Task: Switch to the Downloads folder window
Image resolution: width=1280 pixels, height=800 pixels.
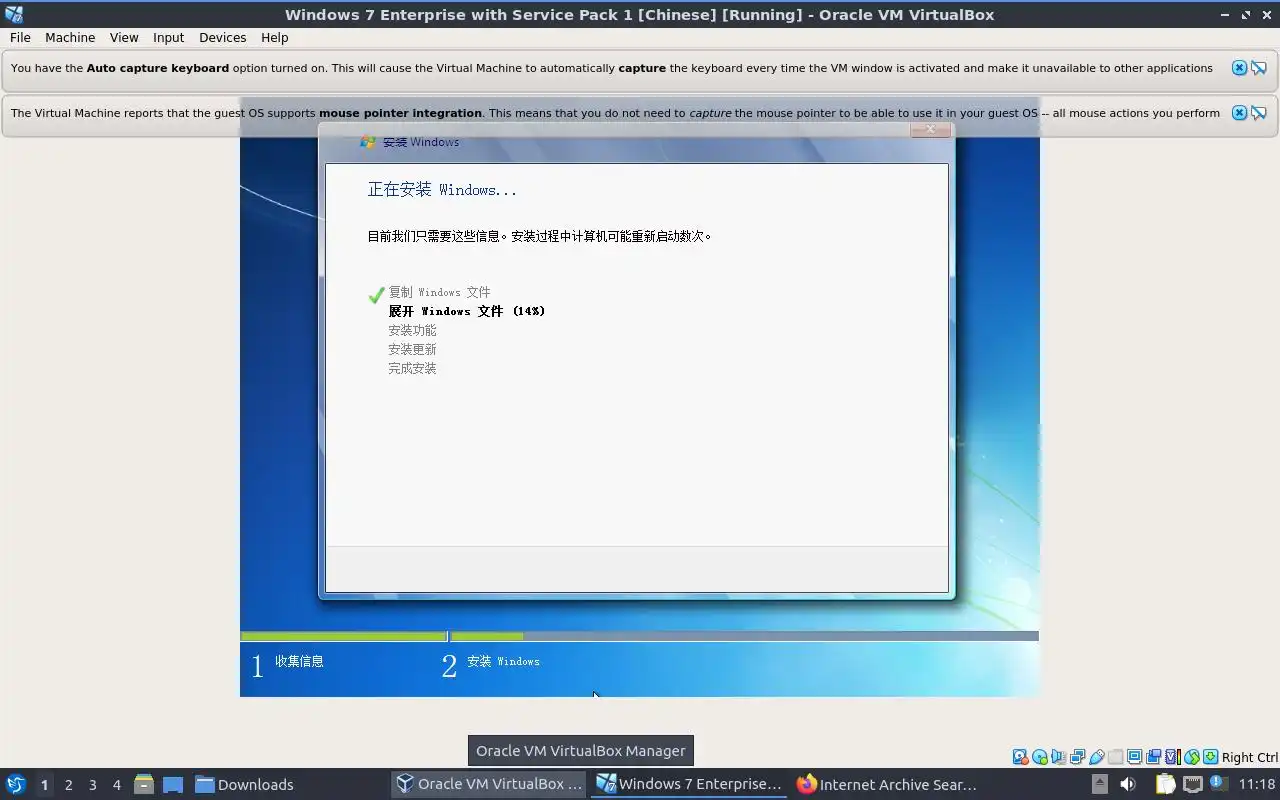Action: (244, 784)
